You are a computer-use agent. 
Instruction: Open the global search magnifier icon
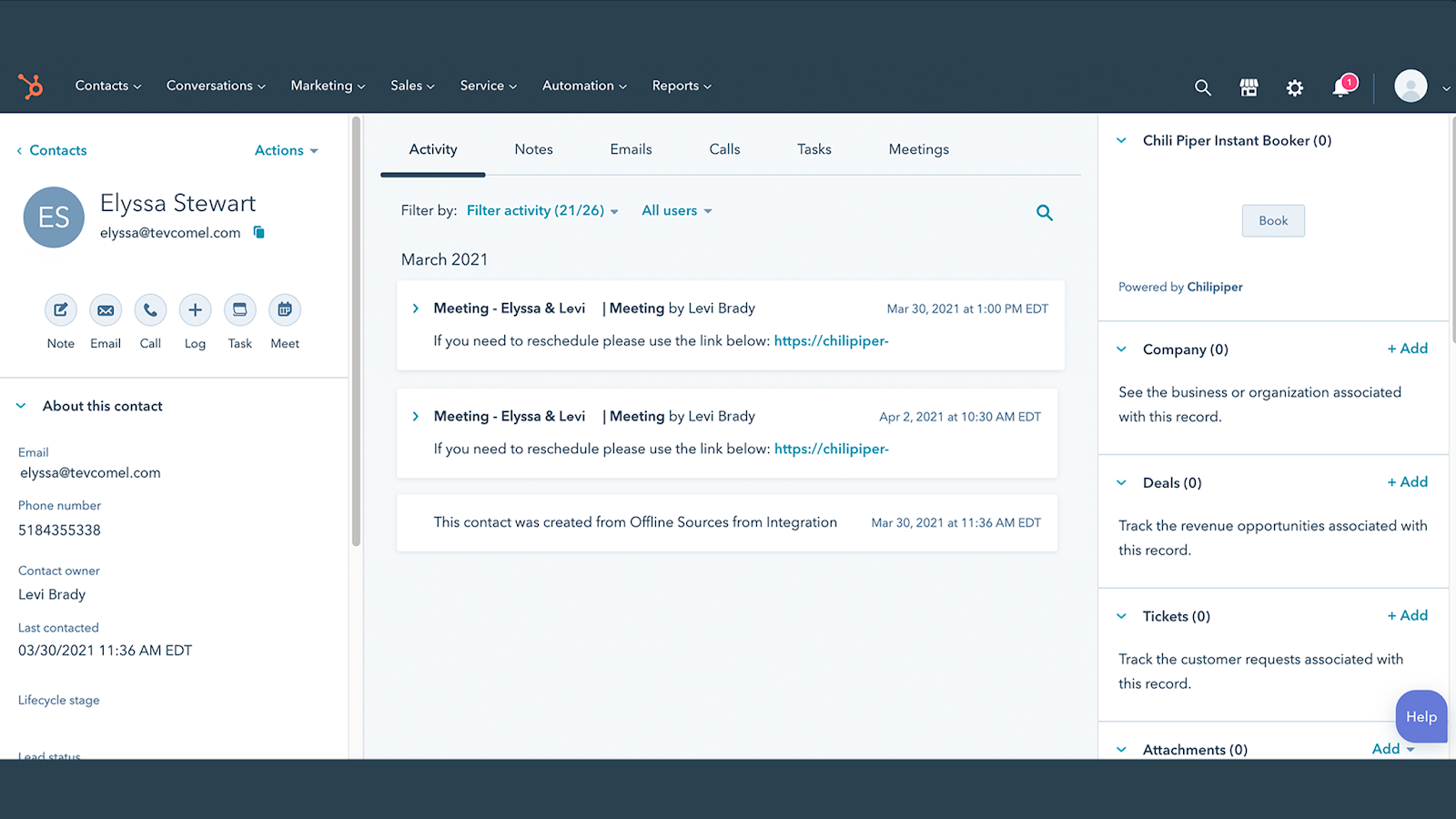click(x=1203, y=87)
